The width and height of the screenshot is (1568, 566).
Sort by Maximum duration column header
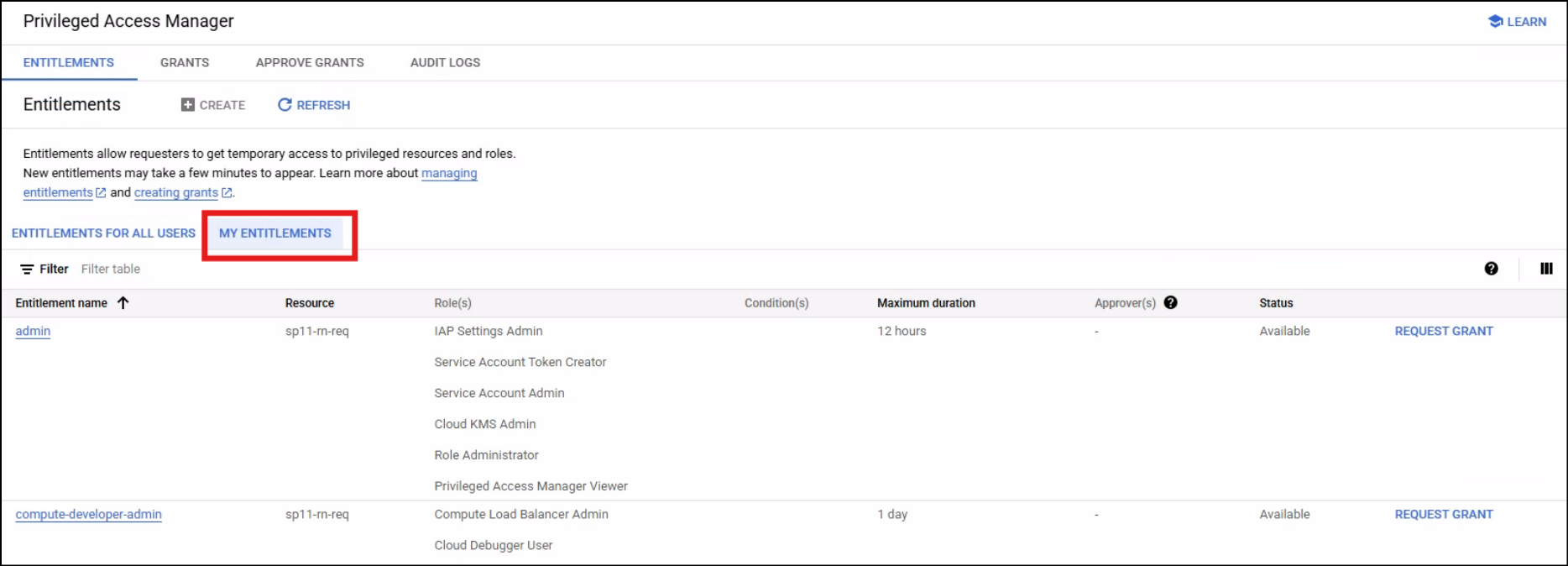click(926, 303)
